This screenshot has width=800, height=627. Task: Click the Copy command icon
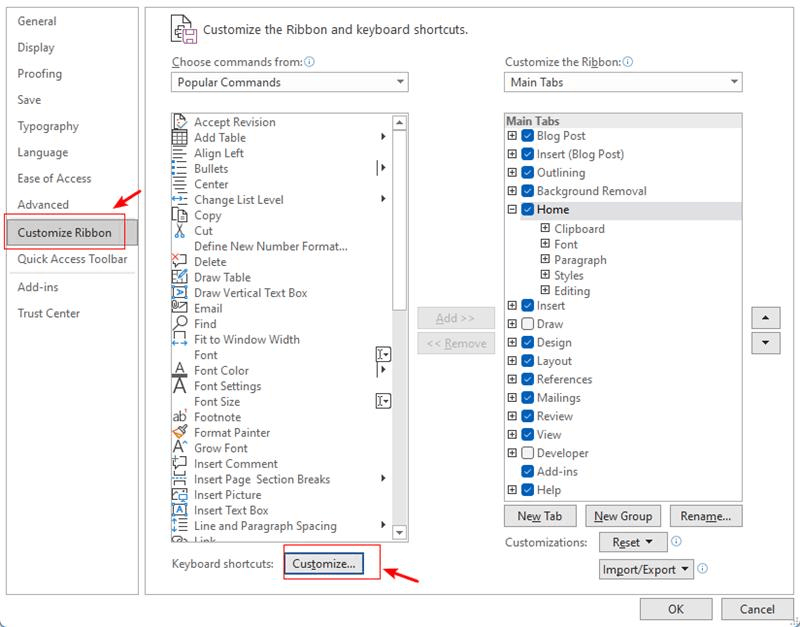pos(180,215)
